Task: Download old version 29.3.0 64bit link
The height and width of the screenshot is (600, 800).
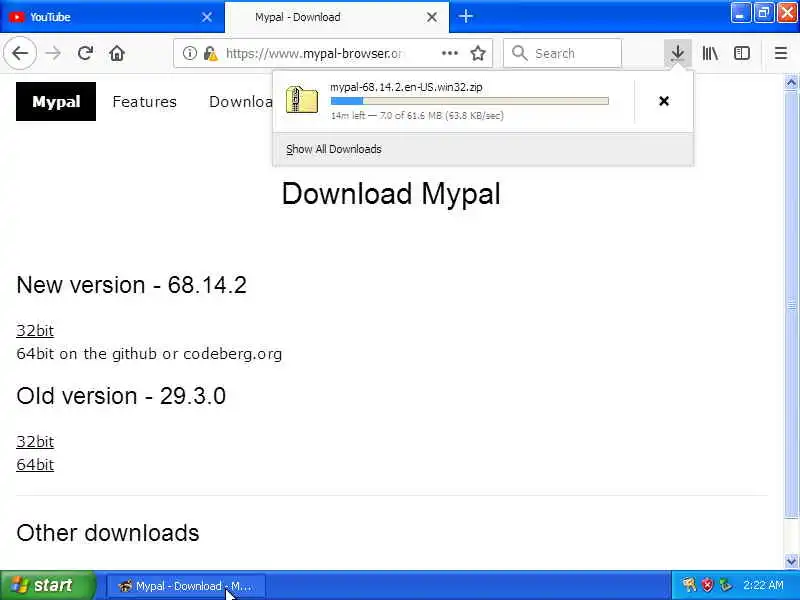Action: coord(35,465)
